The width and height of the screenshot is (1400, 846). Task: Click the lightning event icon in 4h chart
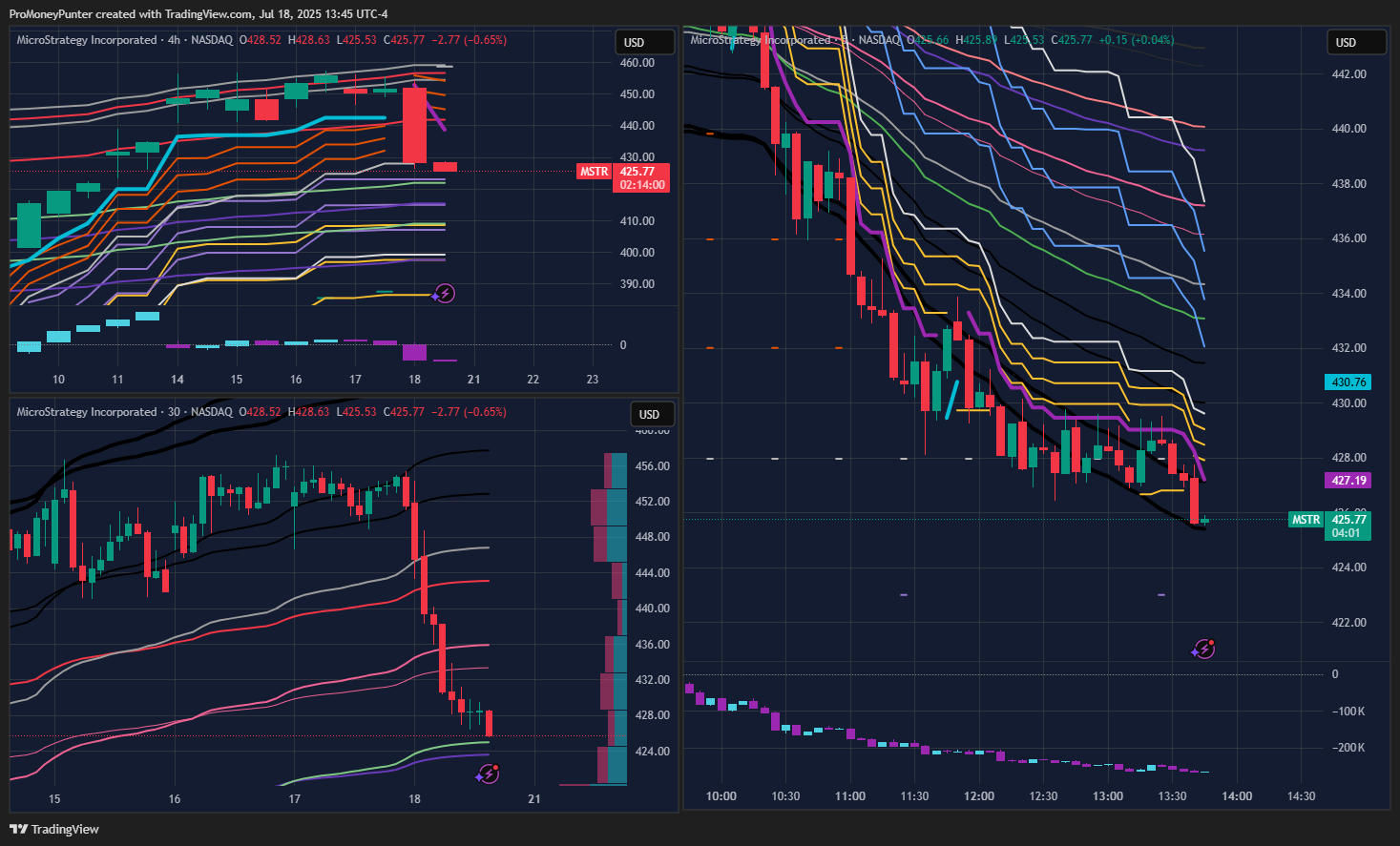pos(444,294)
